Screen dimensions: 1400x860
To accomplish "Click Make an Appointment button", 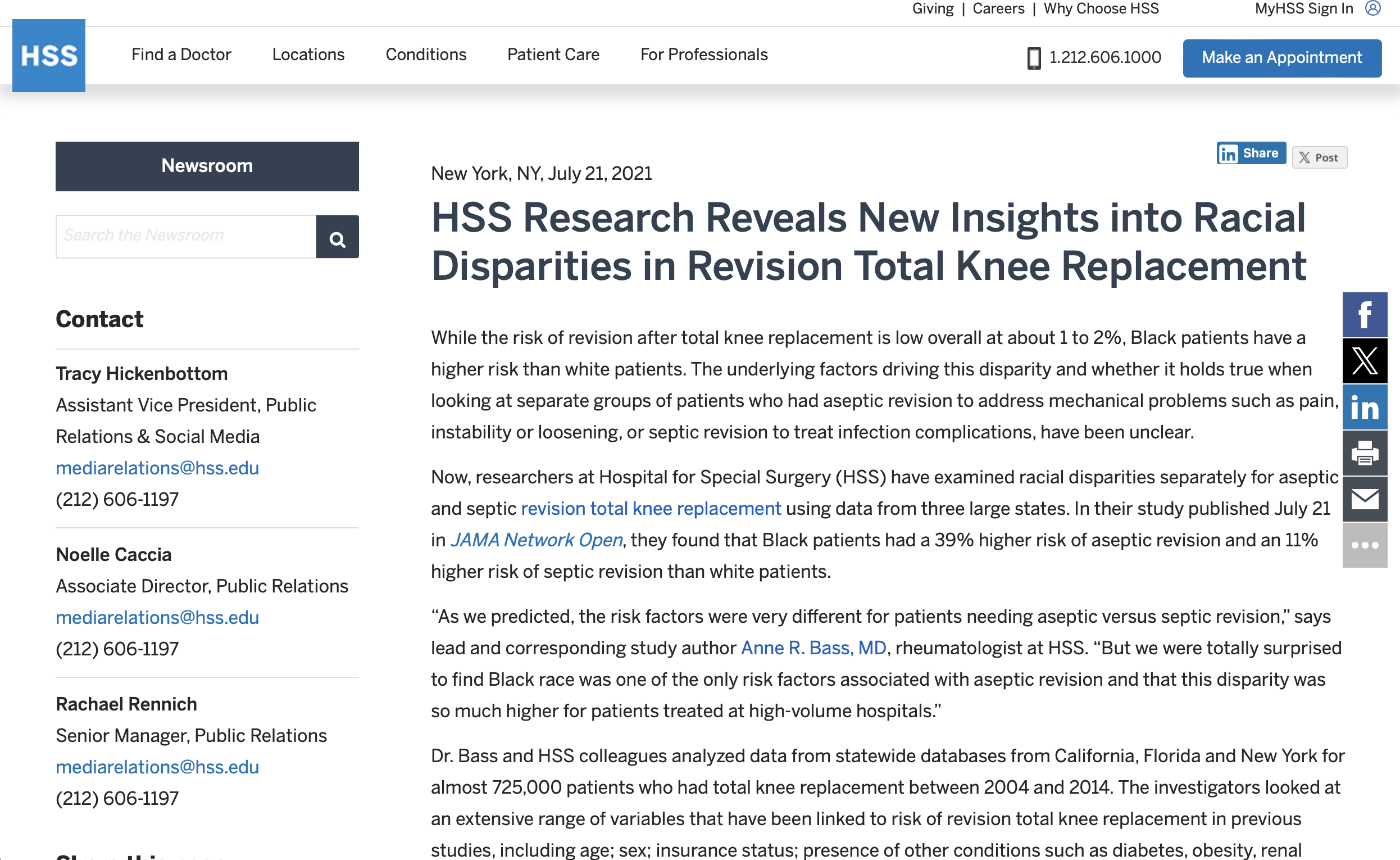I will [1281, 58].
